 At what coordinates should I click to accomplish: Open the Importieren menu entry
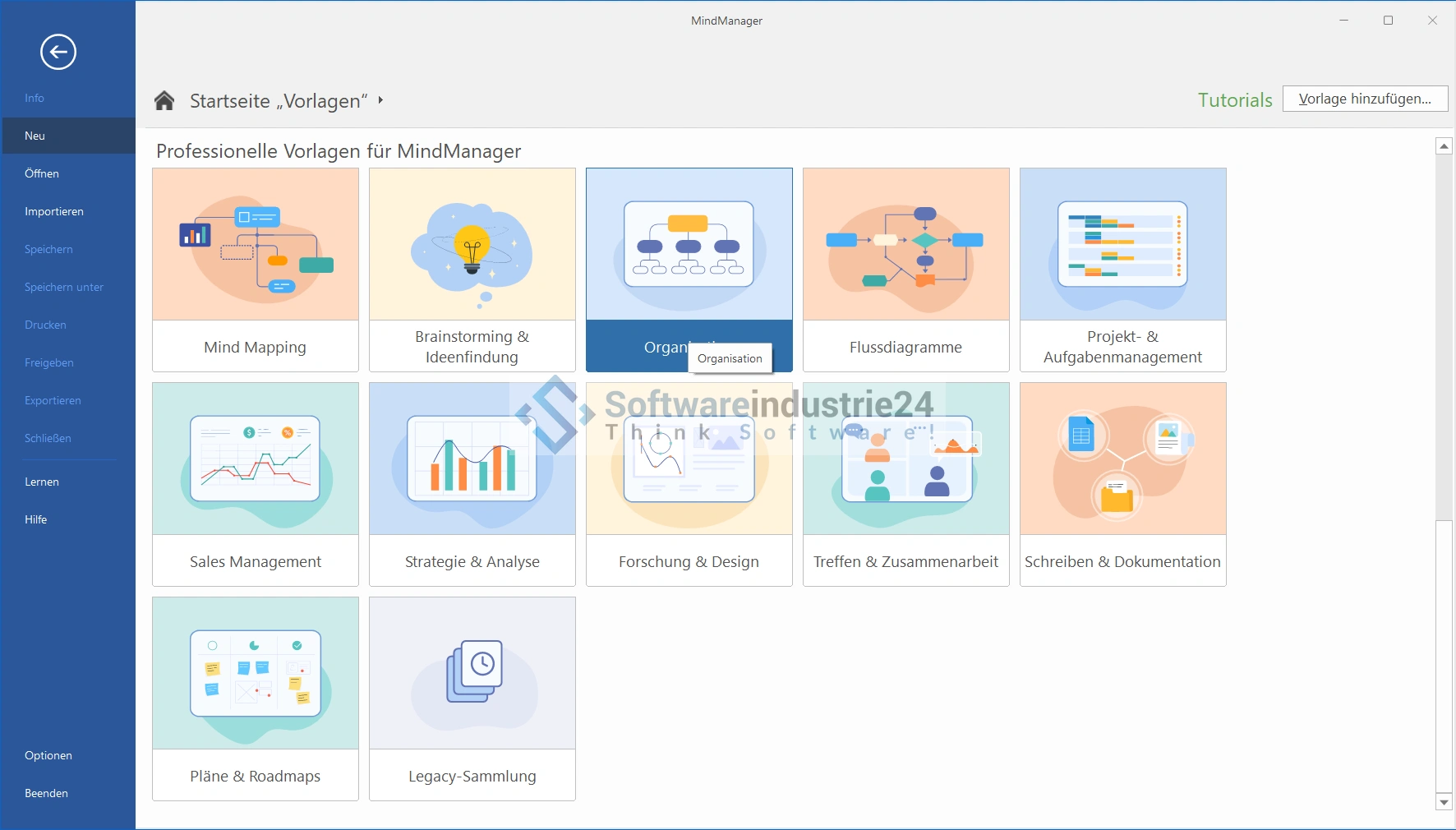[54, 211]
